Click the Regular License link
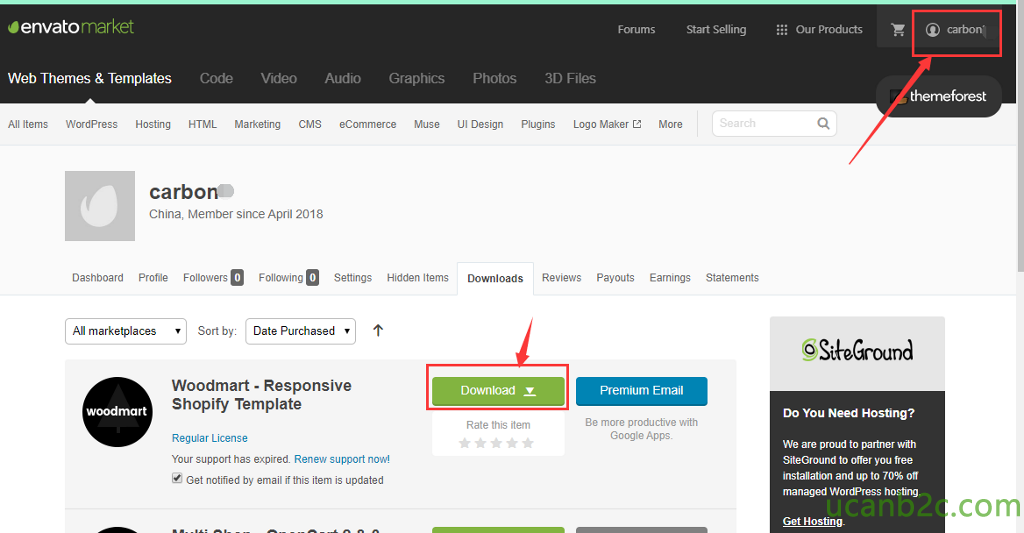 pyautogui.click(x=210, y=438)
